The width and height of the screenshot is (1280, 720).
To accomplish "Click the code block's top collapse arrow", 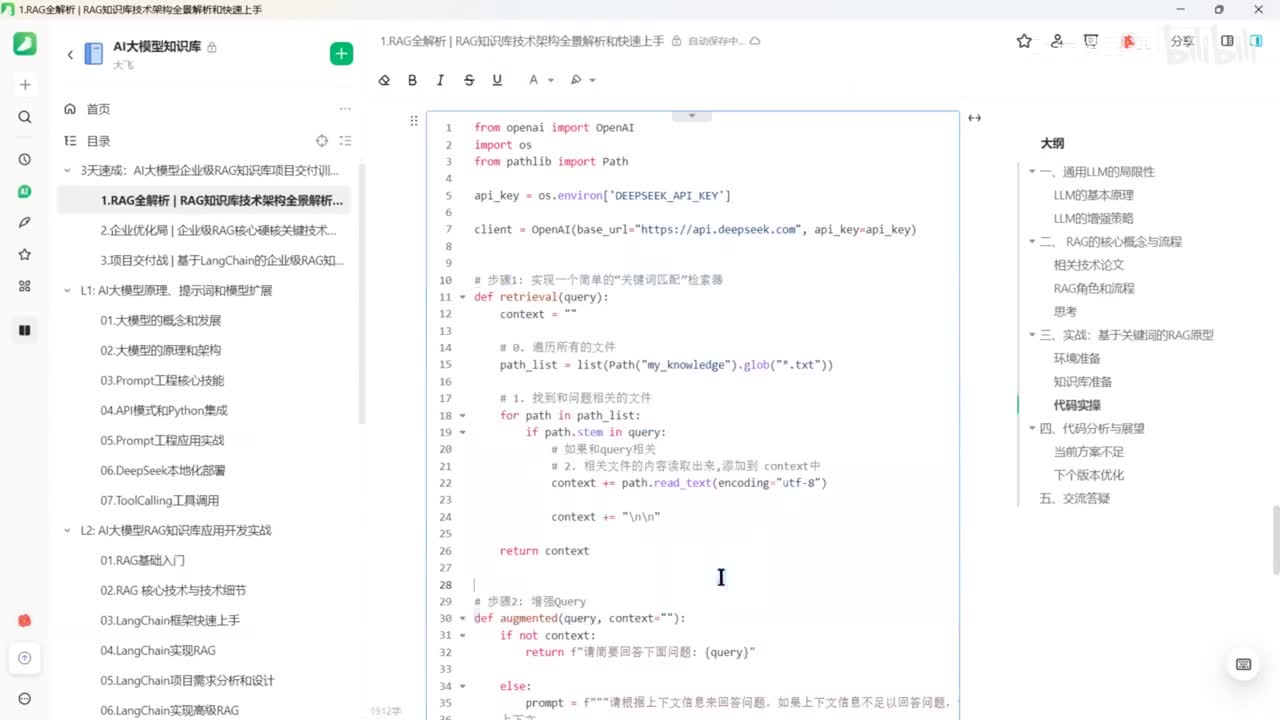I will coord(691,116).
